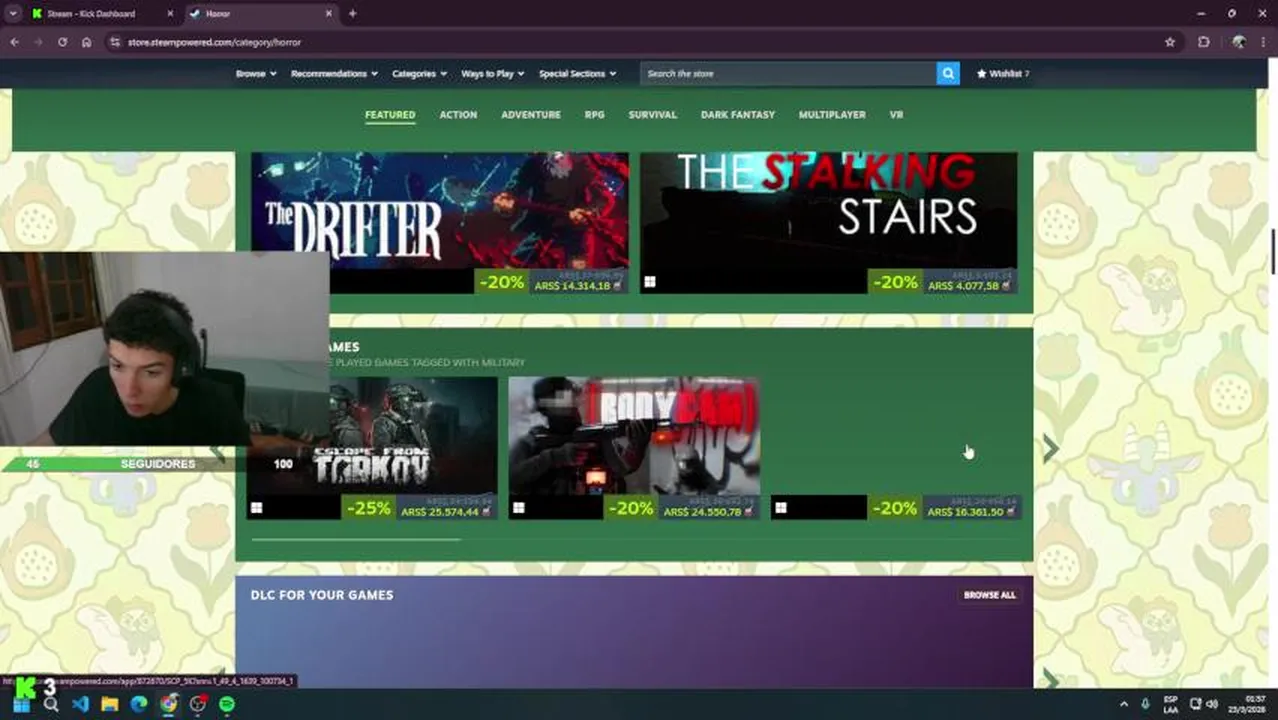Viewport: 1278px width, 720px height.
Task: Expand the Recommendations dropdown menu
Action: point(334,73)
